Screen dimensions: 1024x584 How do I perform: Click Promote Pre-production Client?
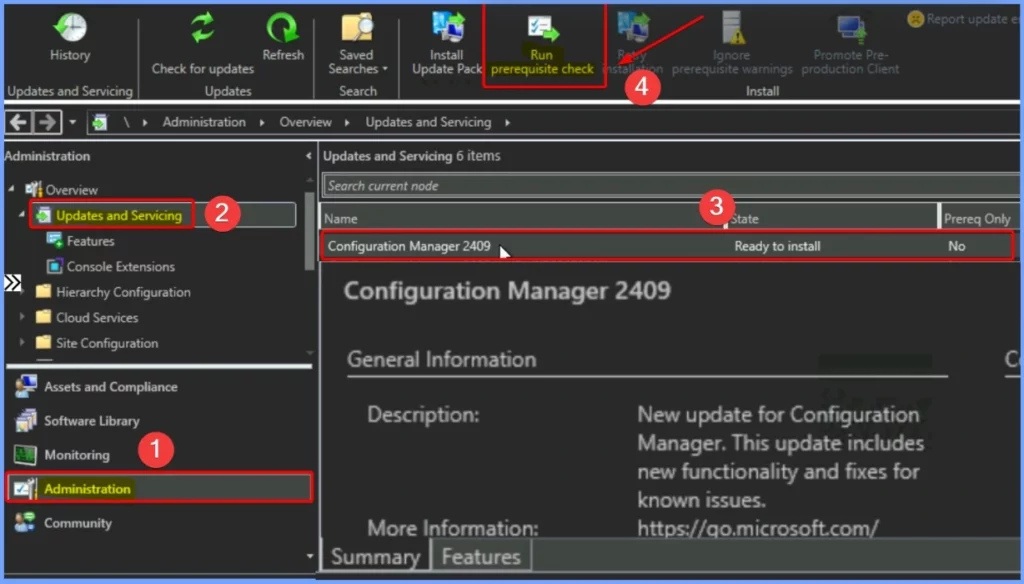coord(850,44)
